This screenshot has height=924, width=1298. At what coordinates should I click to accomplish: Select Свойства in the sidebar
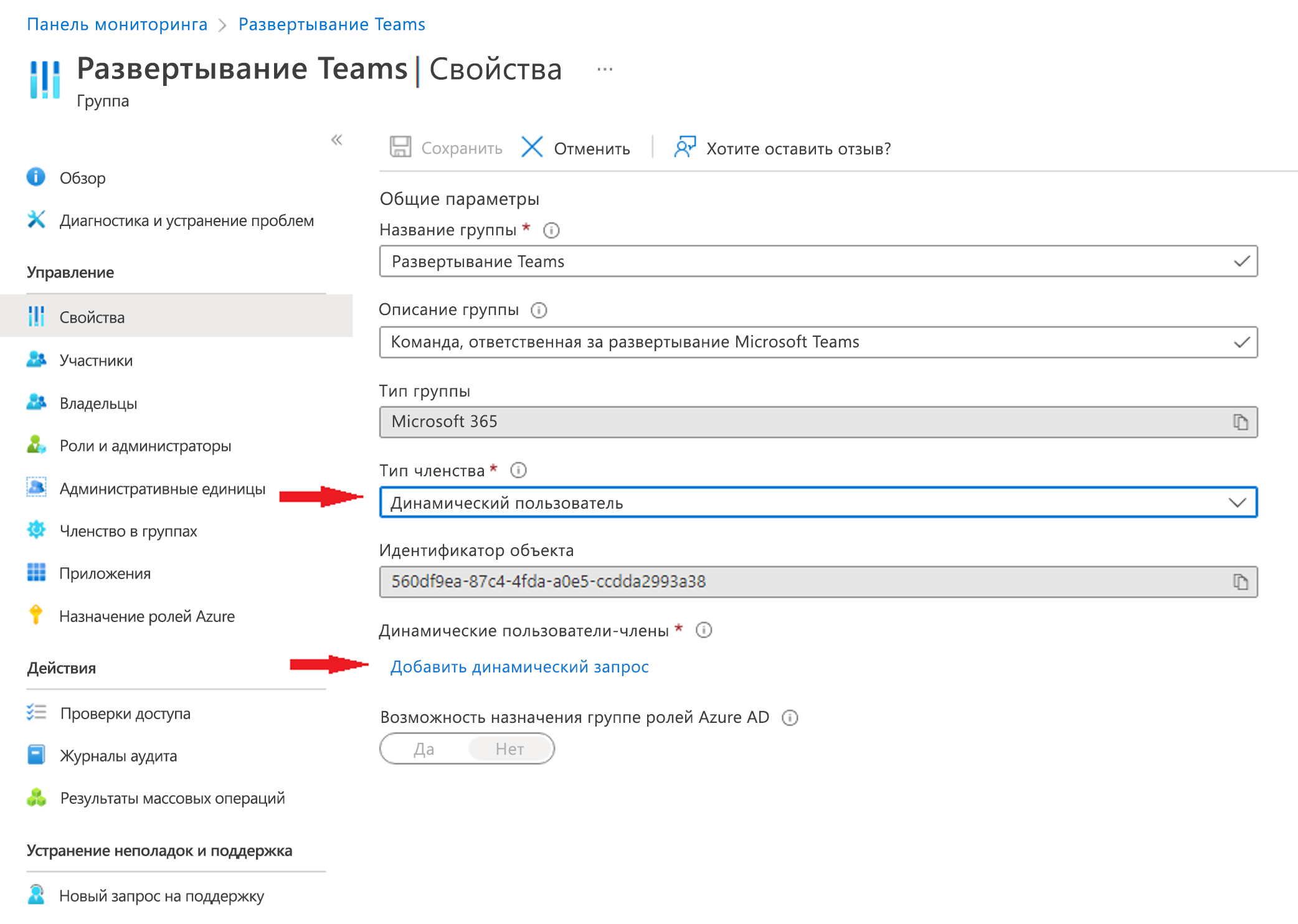pos(176,317)
